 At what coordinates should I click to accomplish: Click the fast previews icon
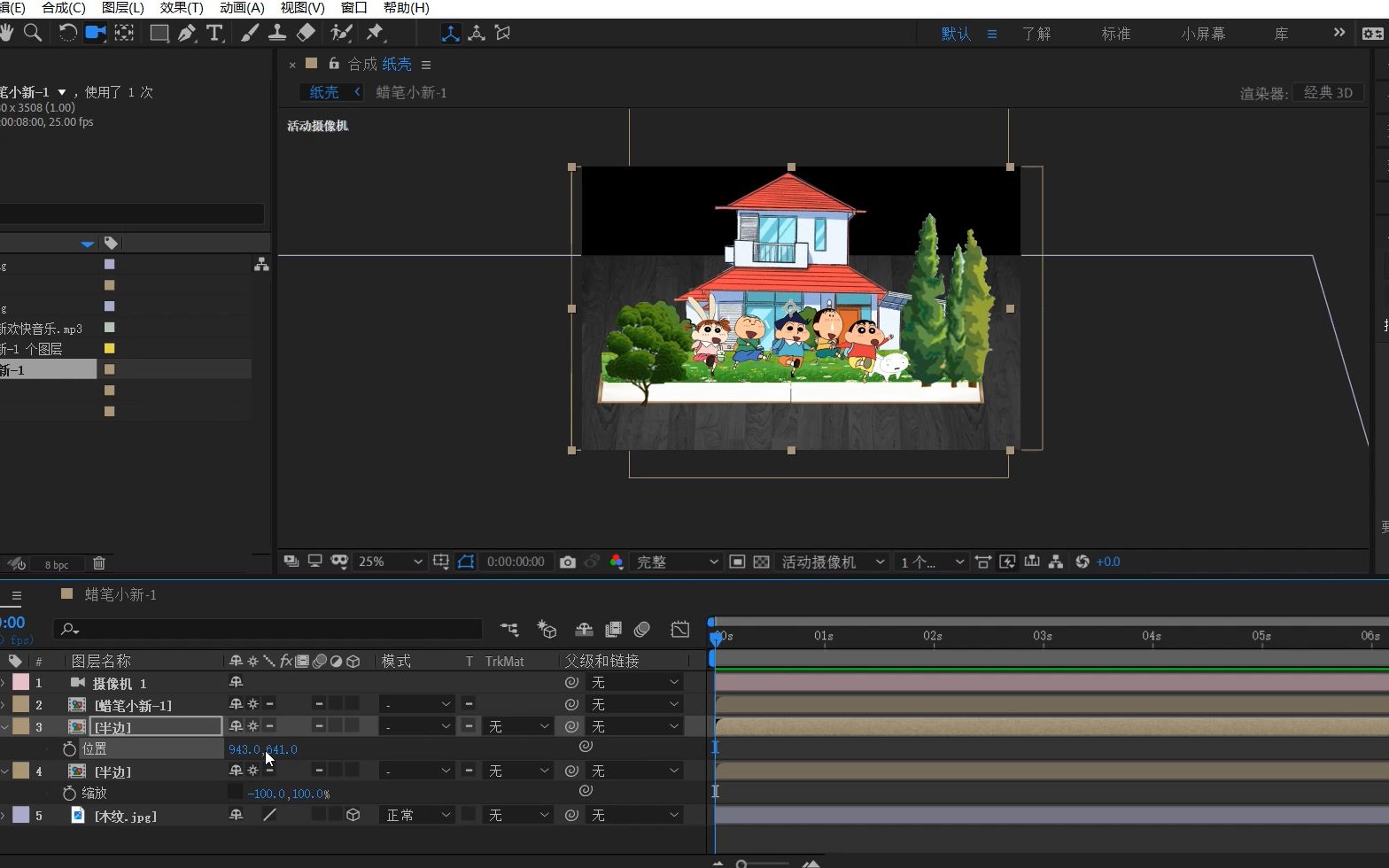[1007, 562]
